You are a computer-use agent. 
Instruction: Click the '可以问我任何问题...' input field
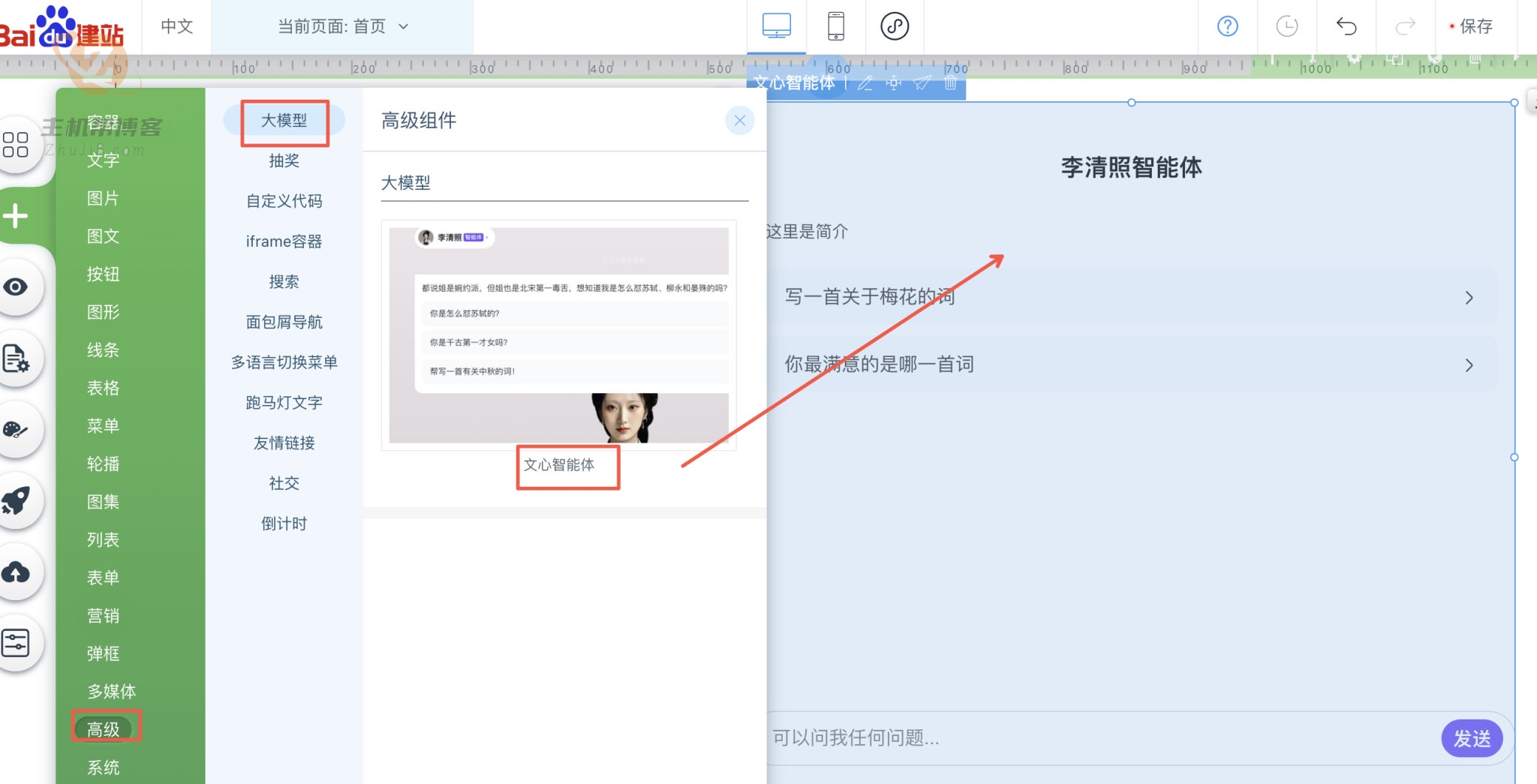pos(1103,738)
